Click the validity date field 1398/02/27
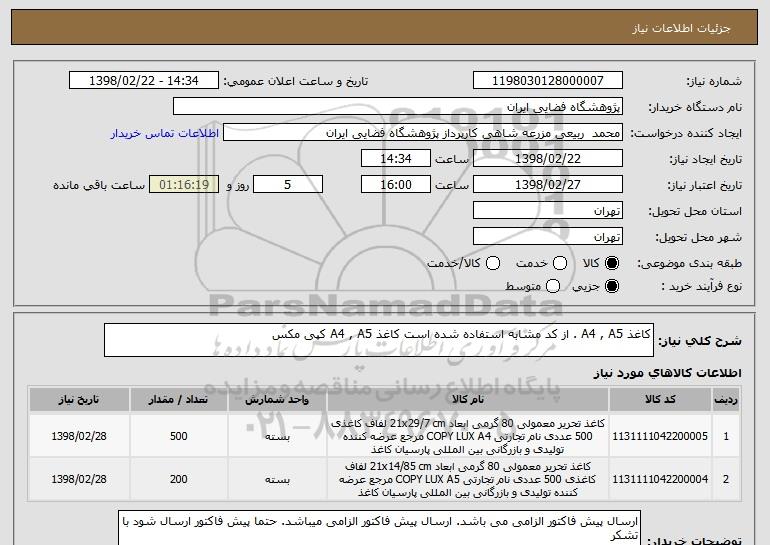 click(548, 185)
